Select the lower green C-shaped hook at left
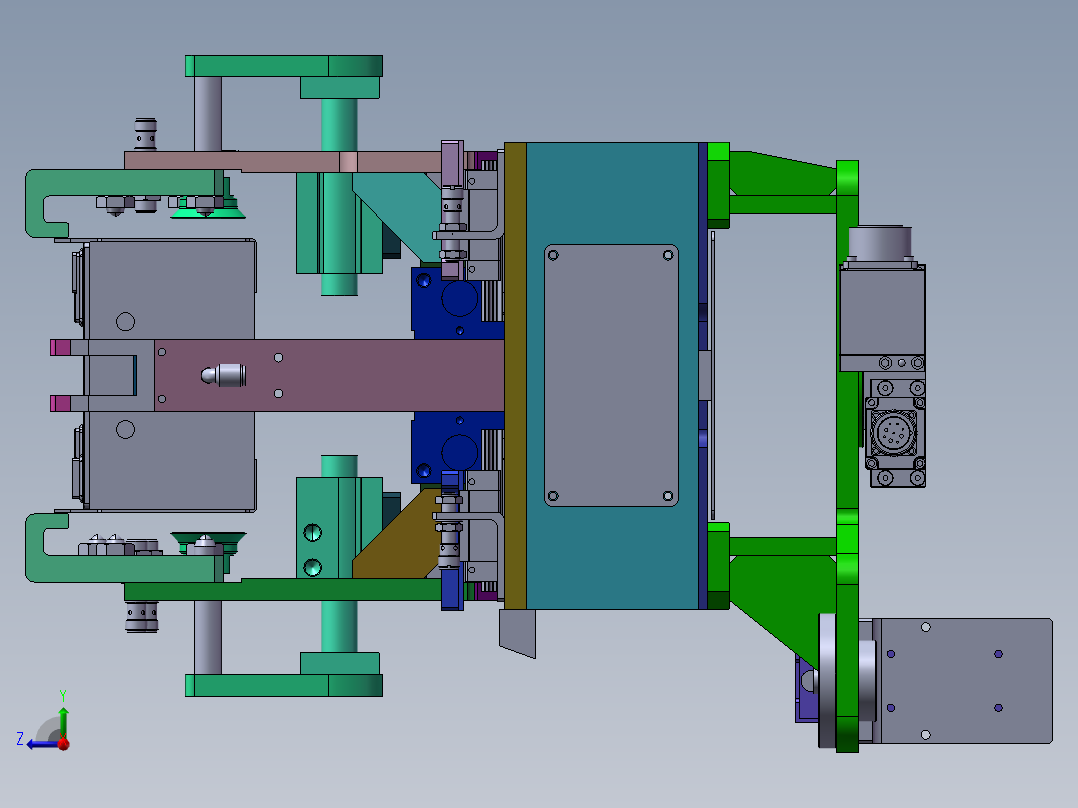 (x=124, y=548)
